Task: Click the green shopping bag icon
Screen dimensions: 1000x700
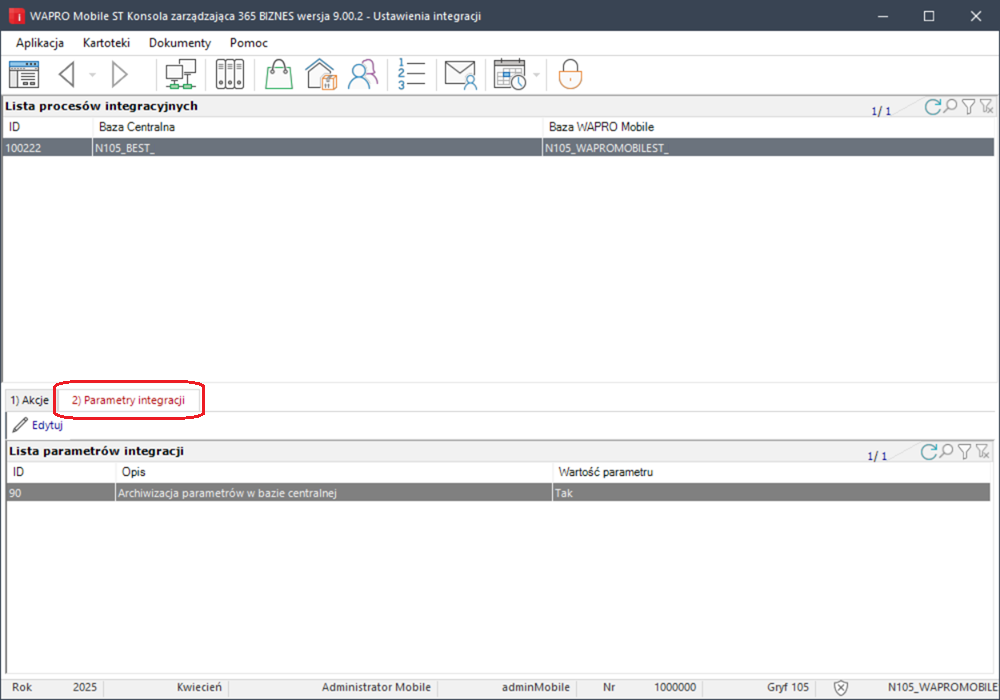Action: click(279, 75)
